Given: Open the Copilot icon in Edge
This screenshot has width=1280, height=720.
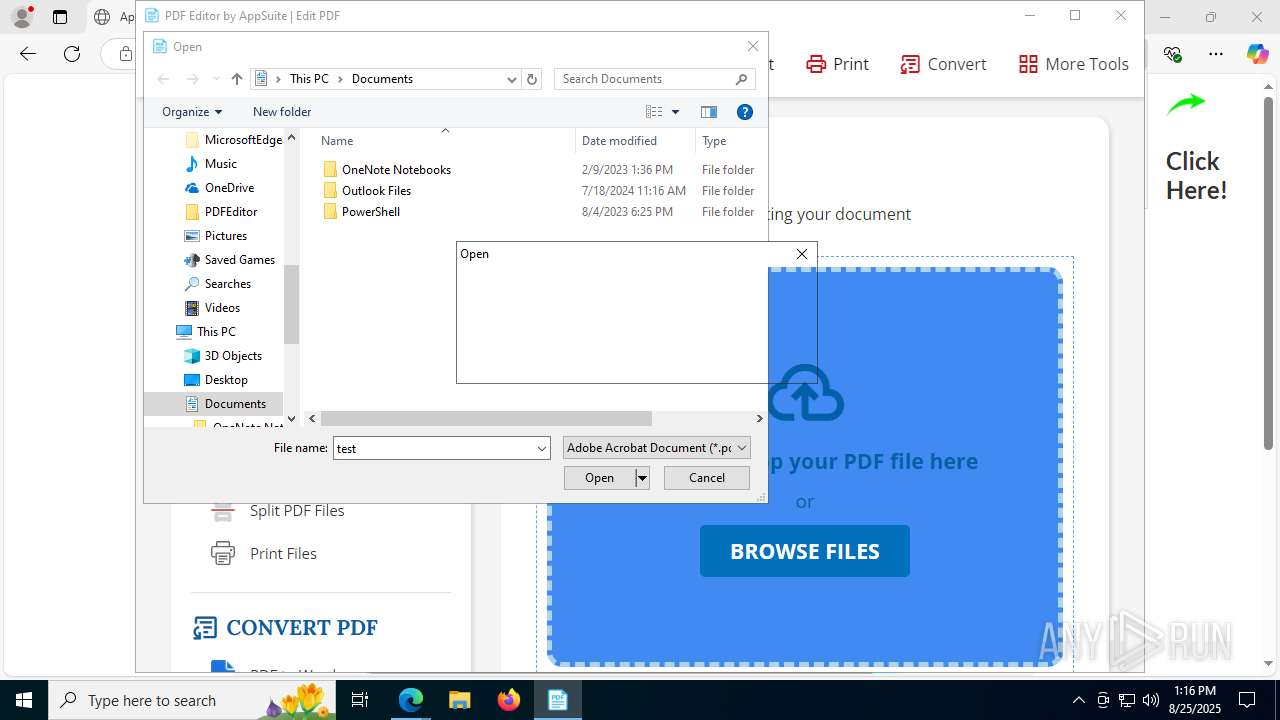Looking at the screenshot, I should [1257, 54].
